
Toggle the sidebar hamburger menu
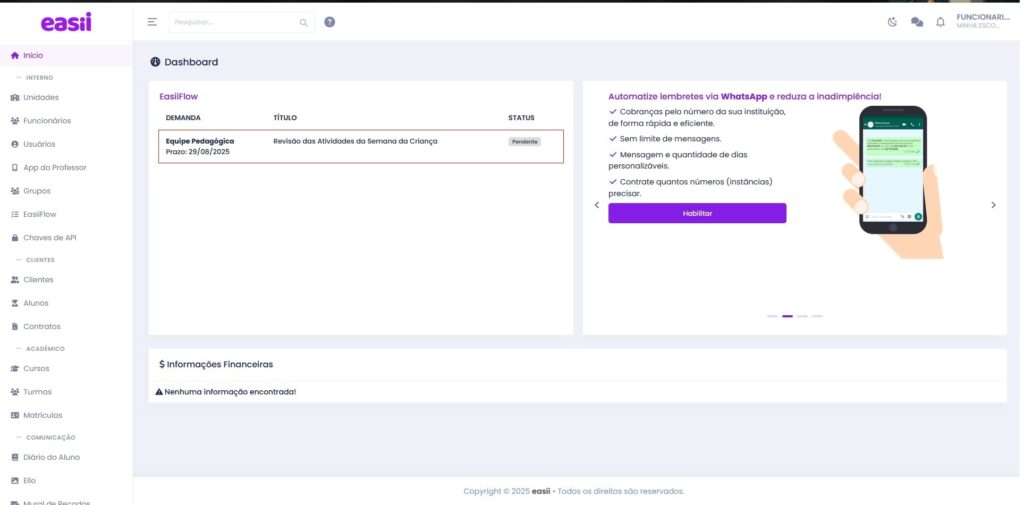[152, 22]
